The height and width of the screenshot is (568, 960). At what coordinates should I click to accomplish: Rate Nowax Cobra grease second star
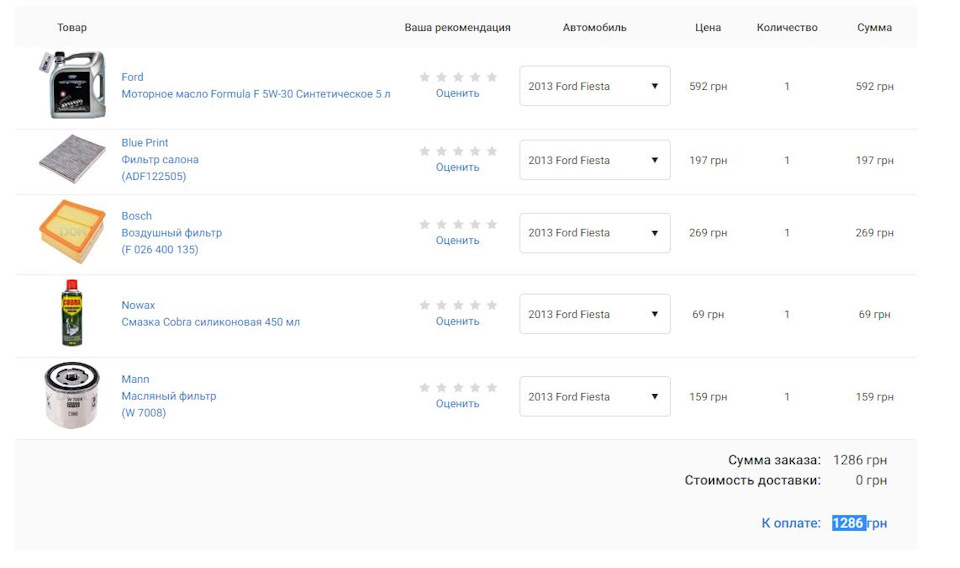pyautogui.click(x=441, y=305)
